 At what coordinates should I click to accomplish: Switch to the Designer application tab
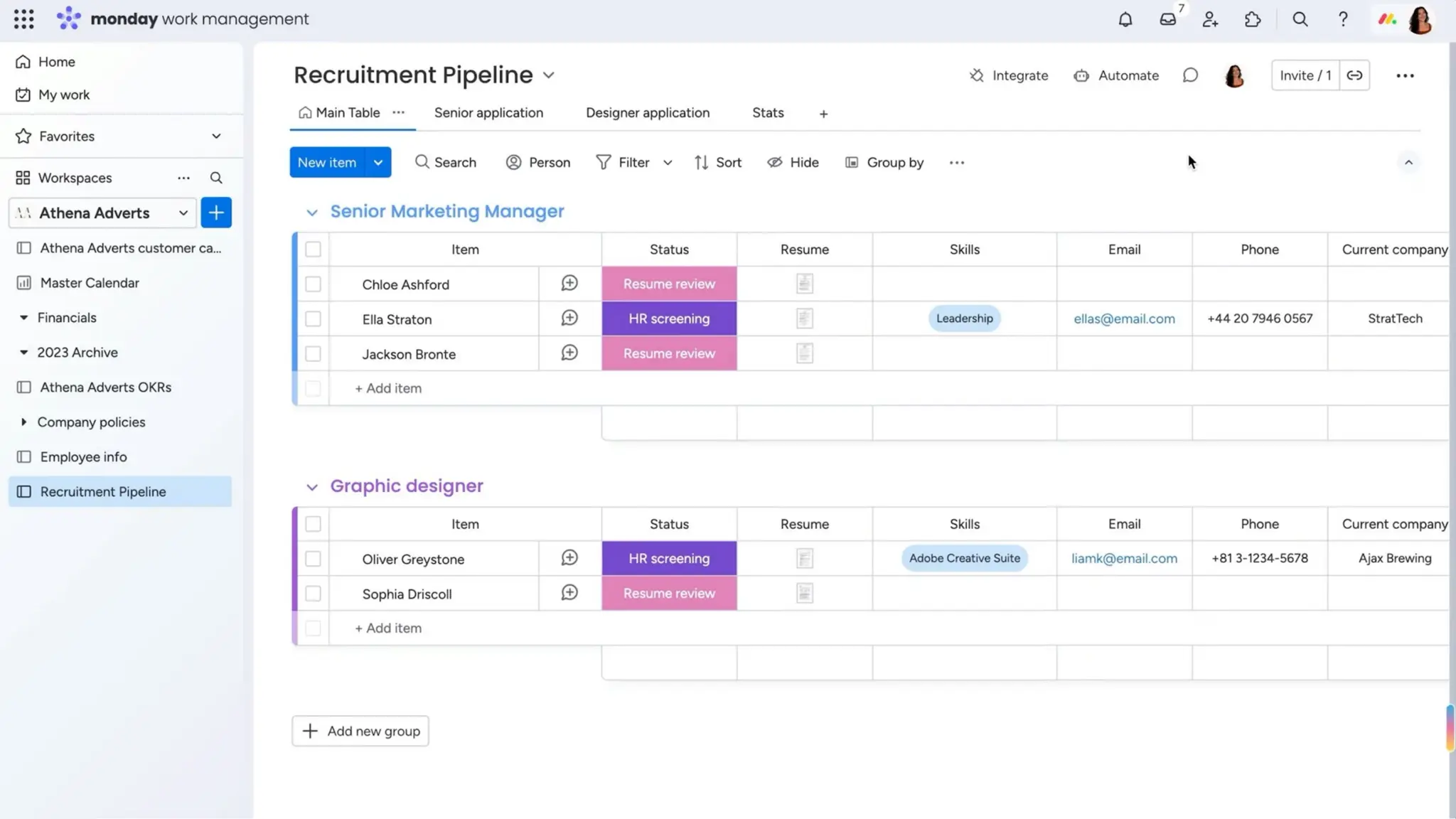(647, 113)
